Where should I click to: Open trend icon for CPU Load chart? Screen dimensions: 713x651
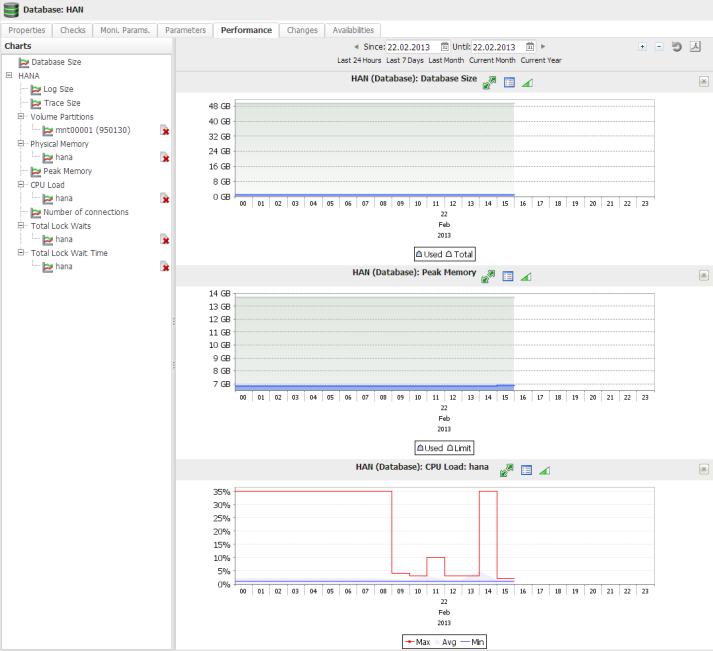(544, 471)
